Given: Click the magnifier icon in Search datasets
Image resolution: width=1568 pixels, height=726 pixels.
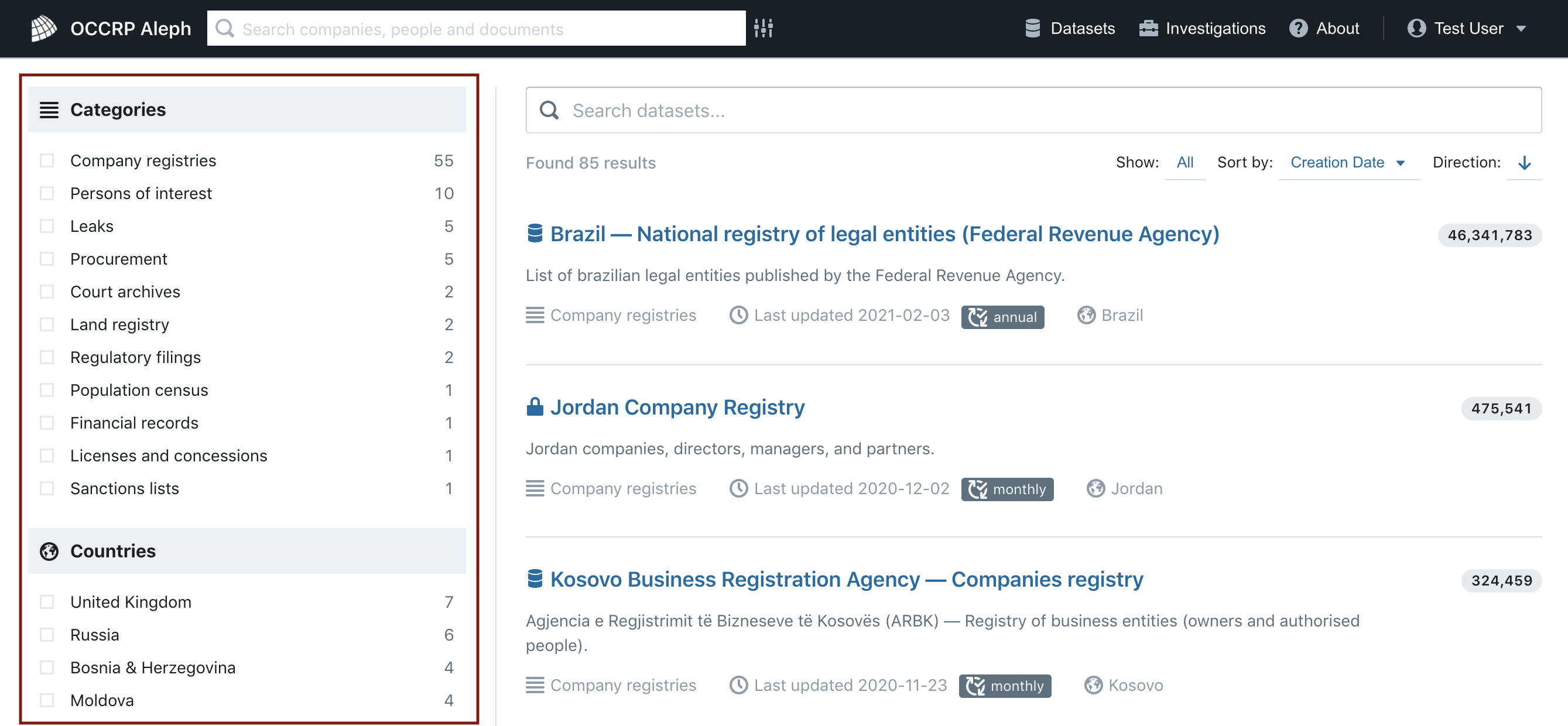Looking at the screenshot, I should pos(549,110).
